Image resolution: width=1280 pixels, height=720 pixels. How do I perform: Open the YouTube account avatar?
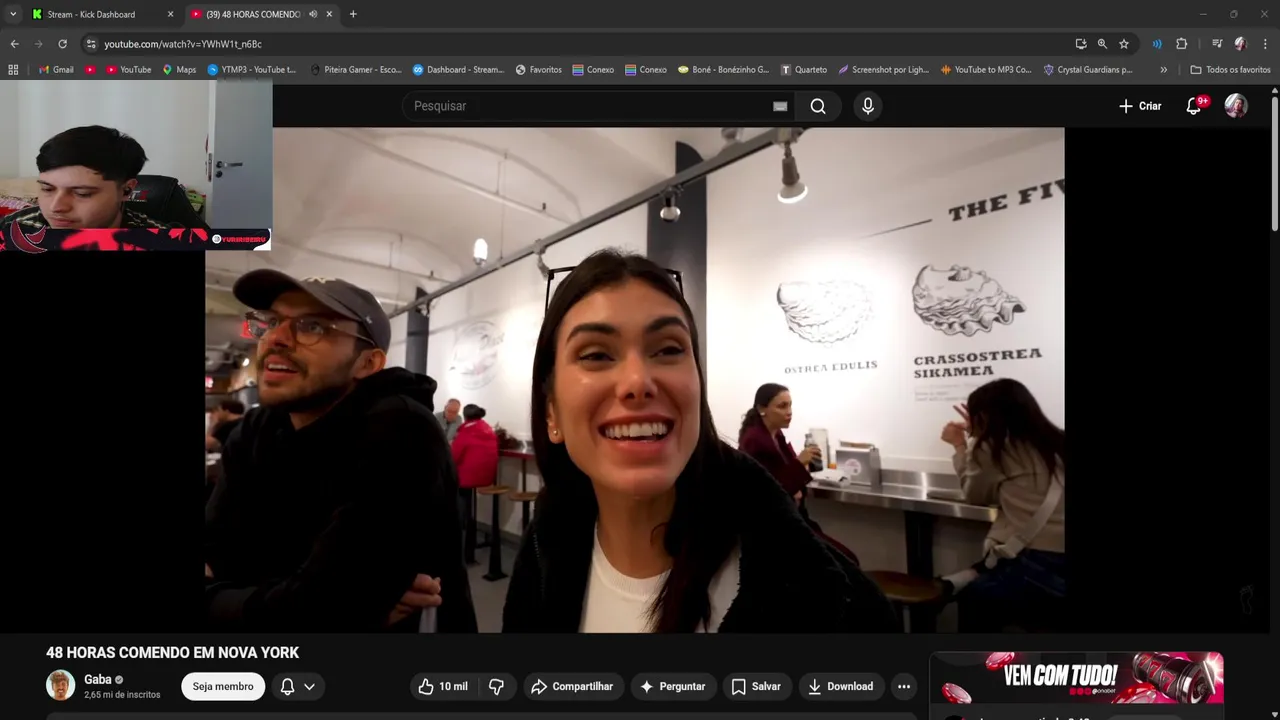pos(1236,106)
